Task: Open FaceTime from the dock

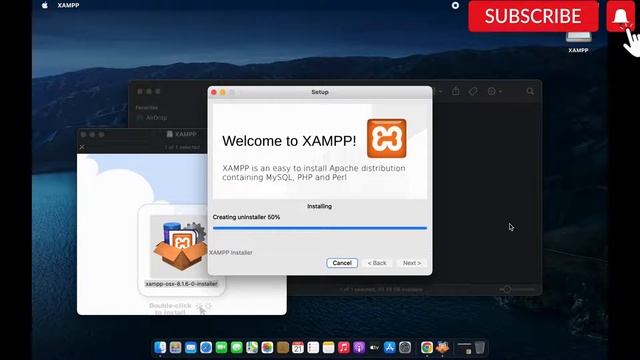Action: [221, 347]
